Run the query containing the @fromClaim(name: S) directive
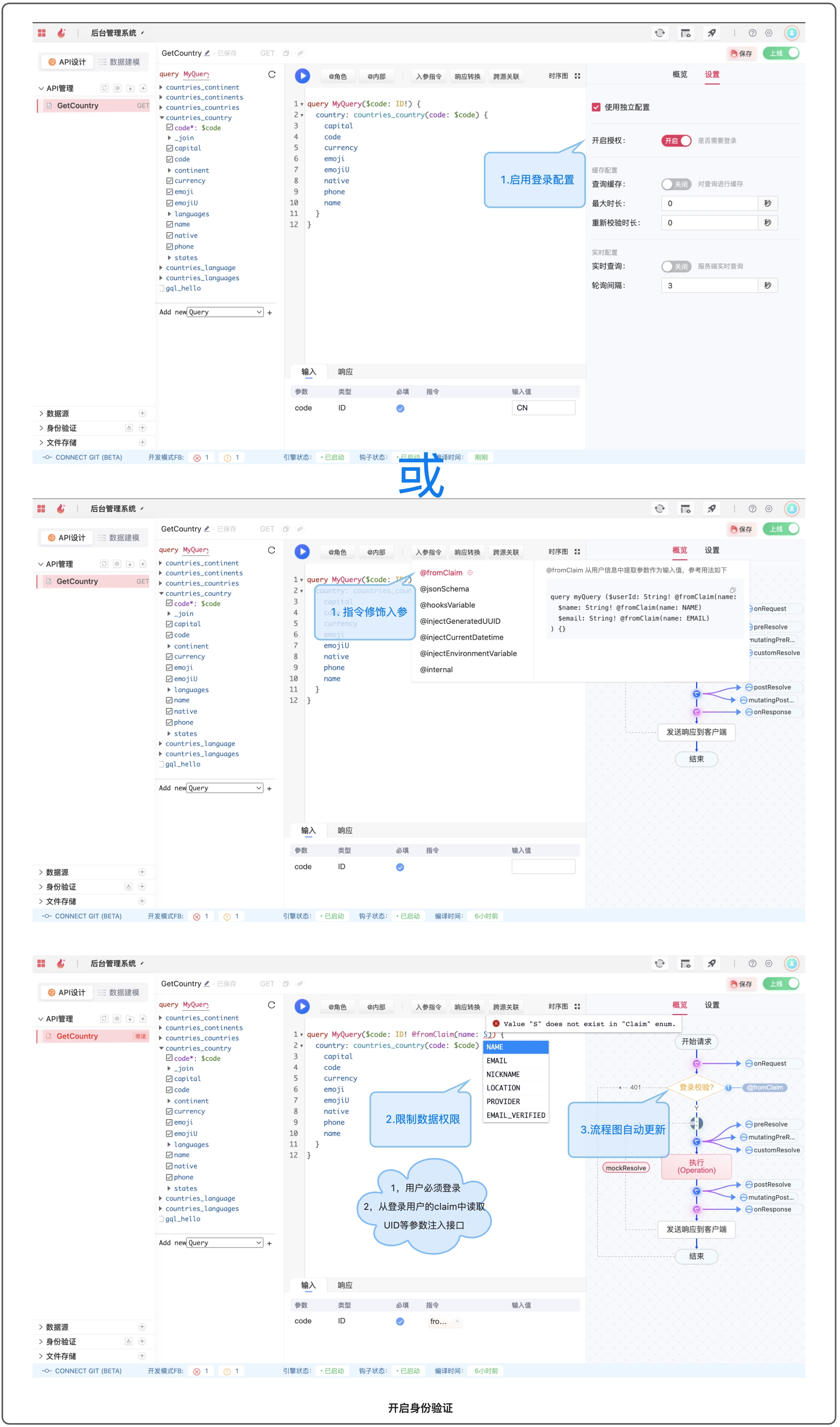Image resolution: width=840 pixels, height=1427 pixels. click(302, 1006)
